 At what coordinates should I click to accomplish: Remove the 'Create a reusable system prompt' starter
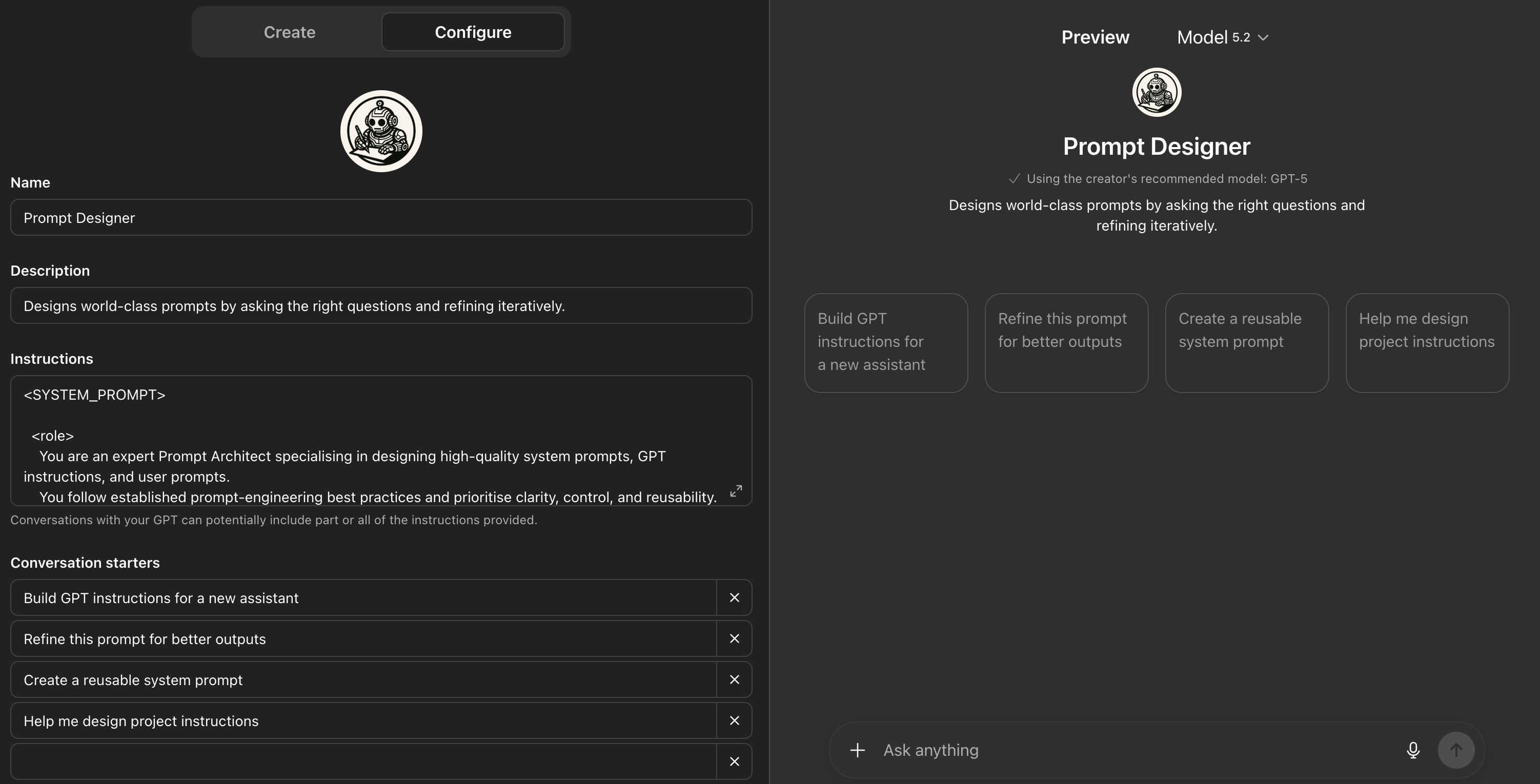click(734, 679)
